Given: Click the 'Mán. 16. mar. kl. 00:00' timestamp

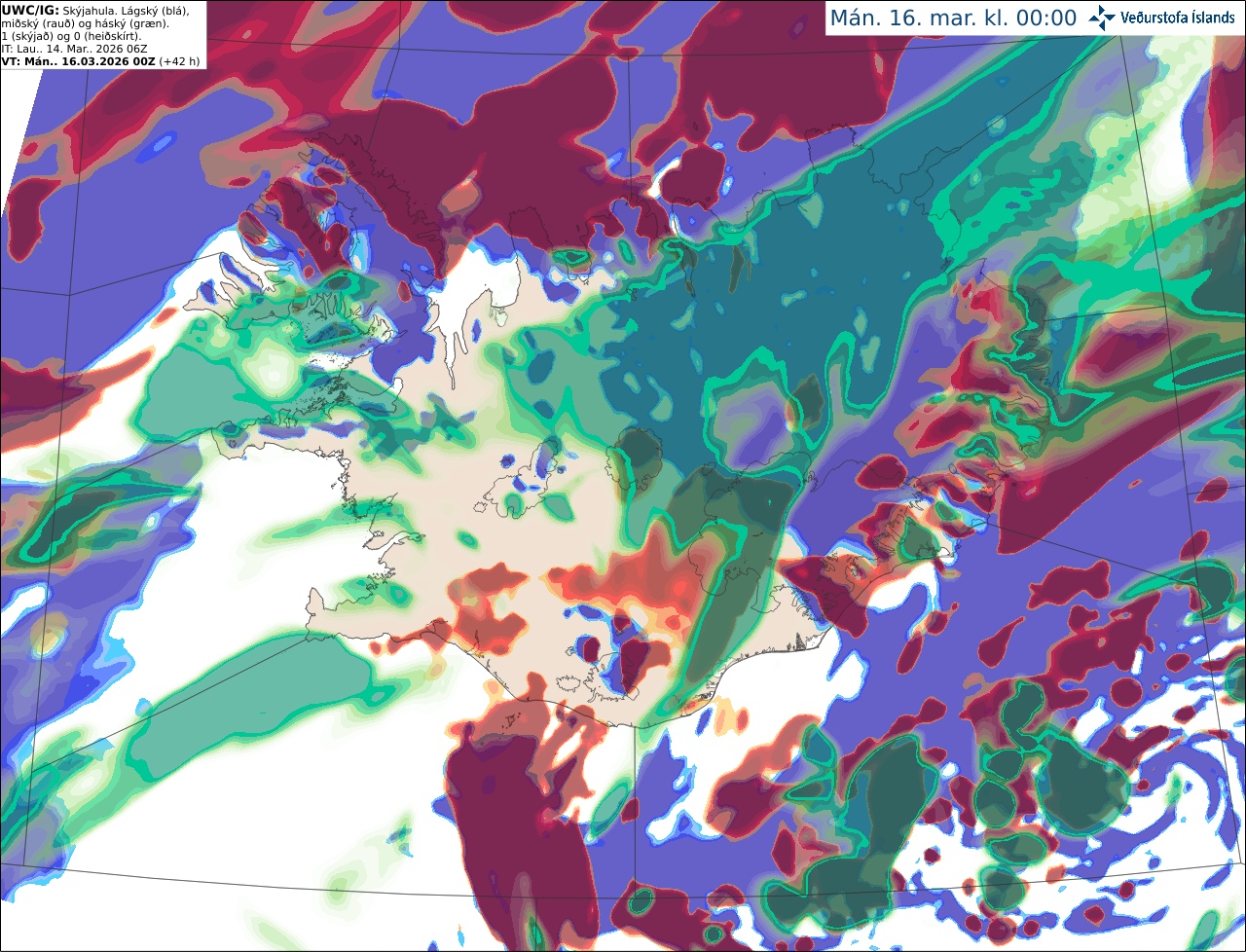Looking at the screenshot, I should 953,18.
